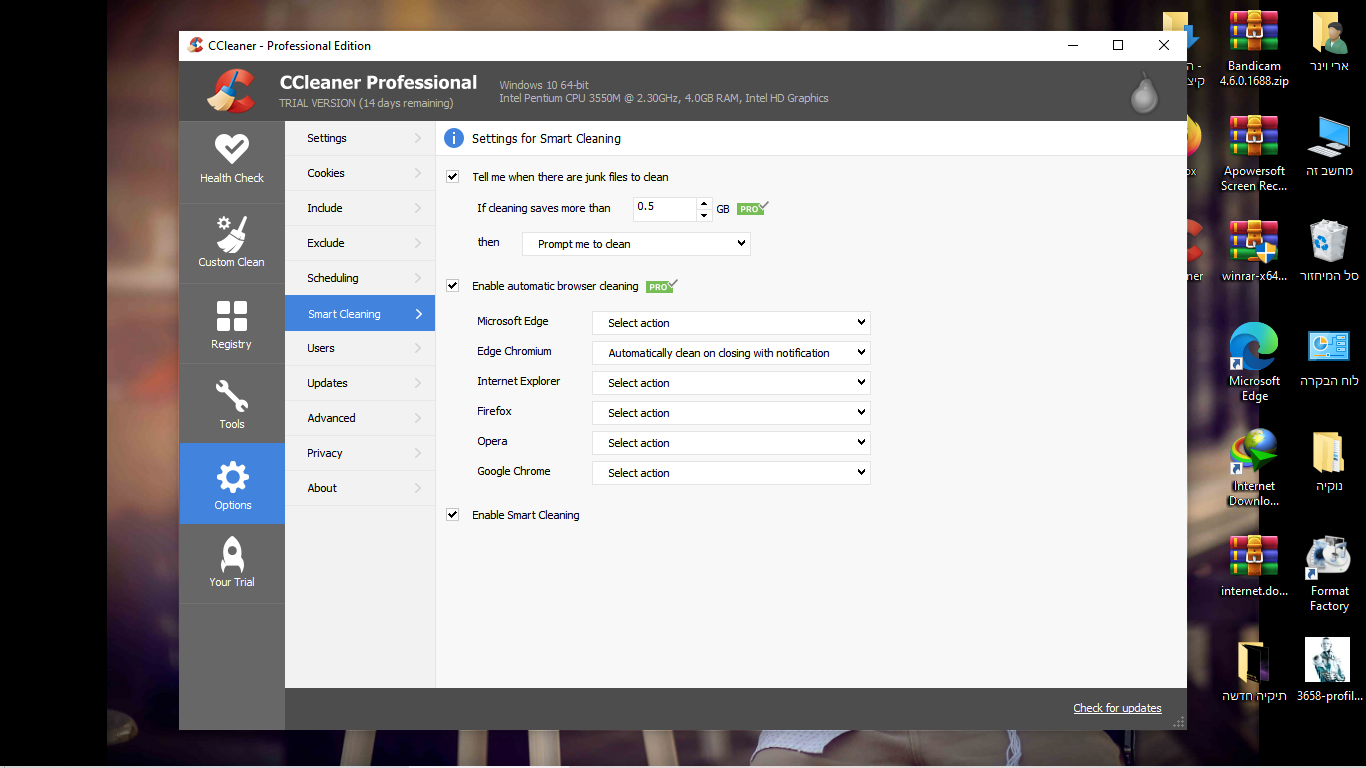Toggle Tell me when there are junk files

click(x=453, y=177)
